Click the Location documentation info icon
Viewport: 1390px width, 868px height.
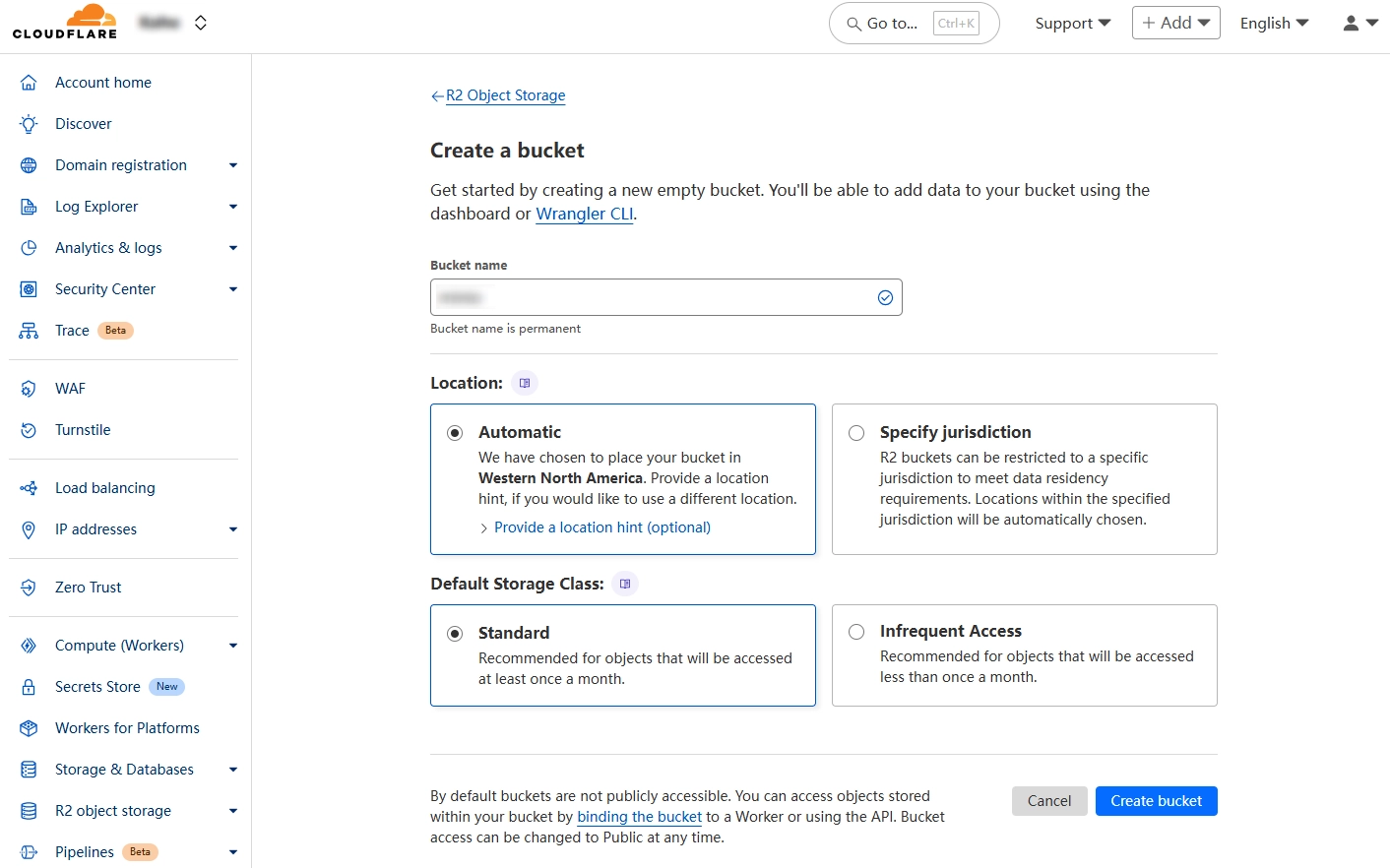(x=525, y=383)
